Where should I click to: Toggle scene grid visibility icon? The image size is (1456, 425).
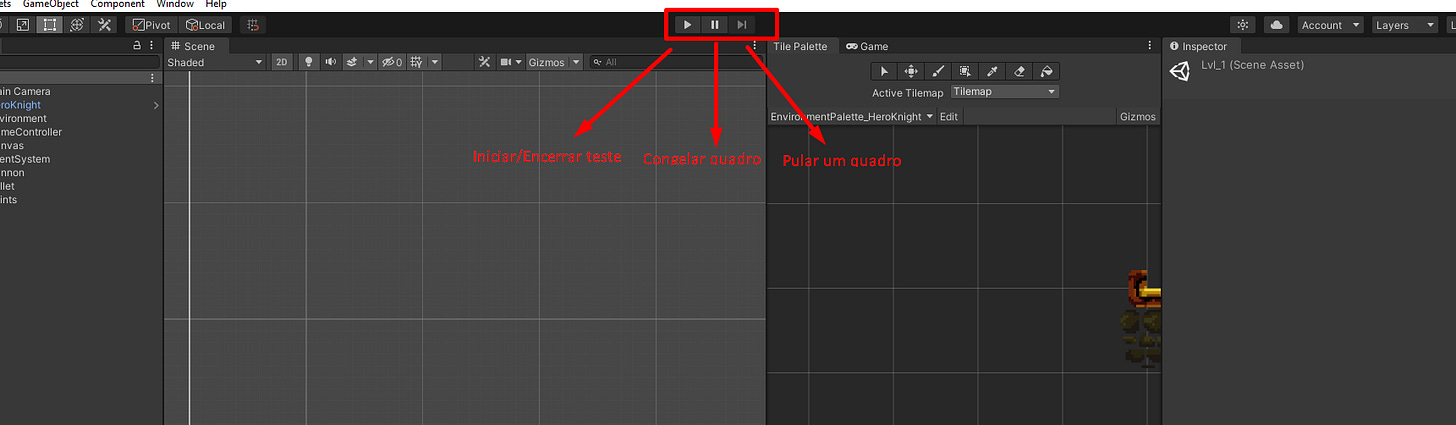(417, 62)
